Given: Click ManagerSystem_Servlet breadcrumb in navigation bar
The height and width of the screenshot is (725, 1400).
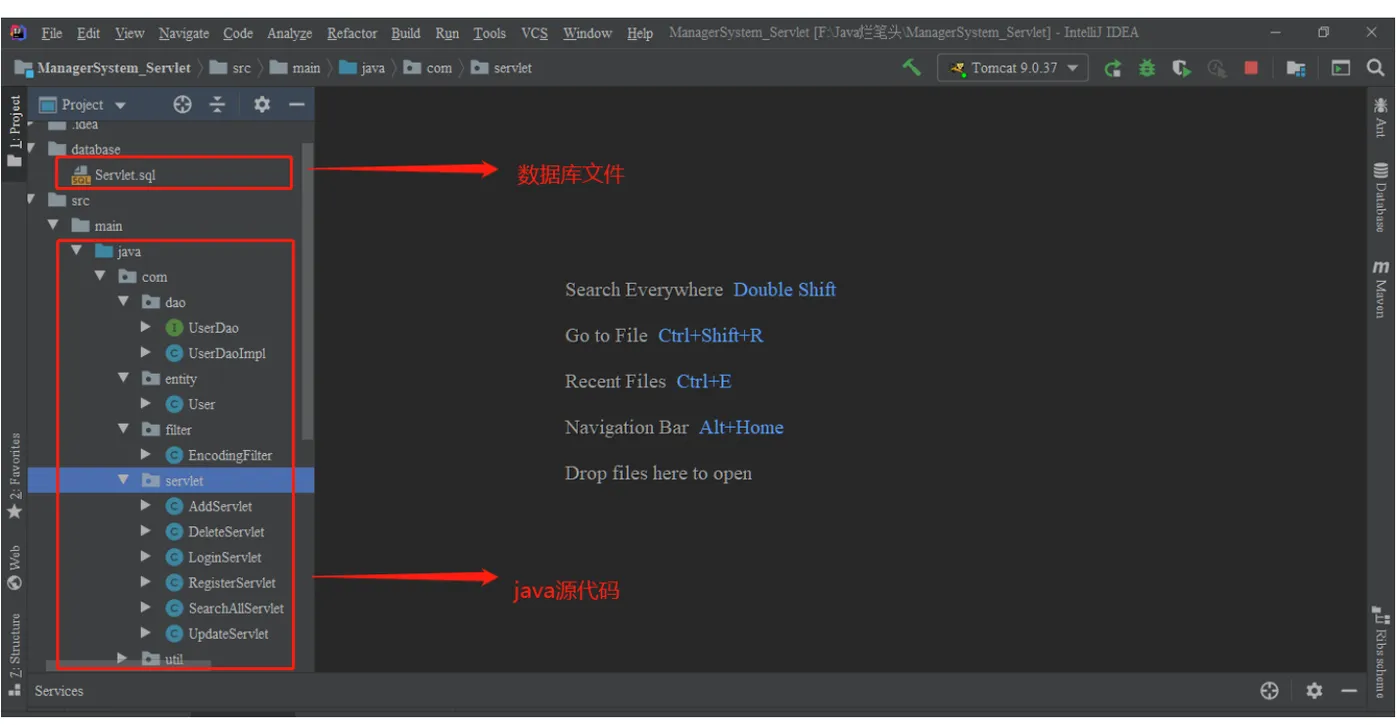Looking at the screenshot, I should [x=102, y=68].
